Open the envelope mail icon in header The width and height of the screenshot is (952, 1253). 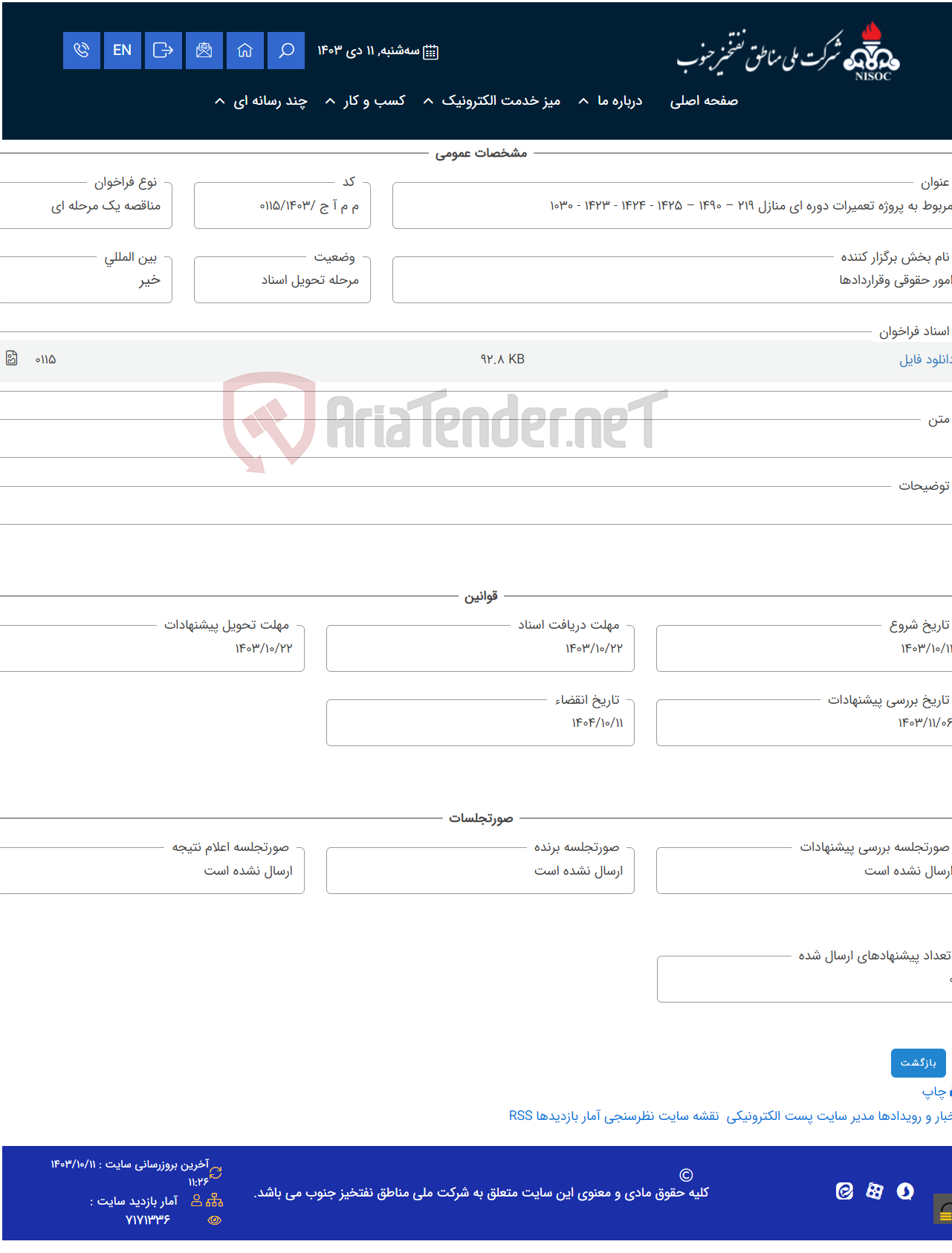(x=204, y=51)
